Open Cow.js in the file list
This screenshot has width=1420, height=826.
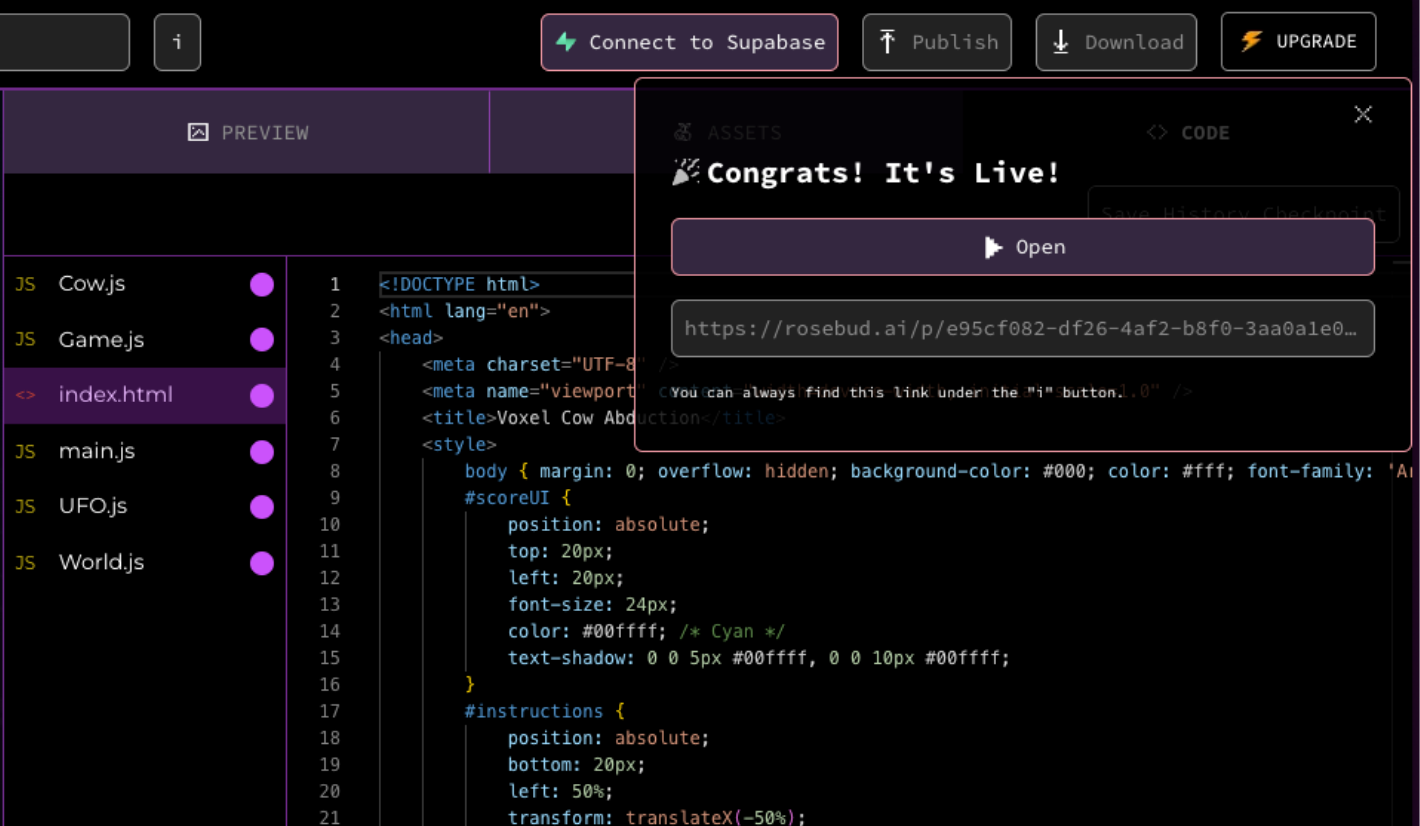[x=145, y=284]
